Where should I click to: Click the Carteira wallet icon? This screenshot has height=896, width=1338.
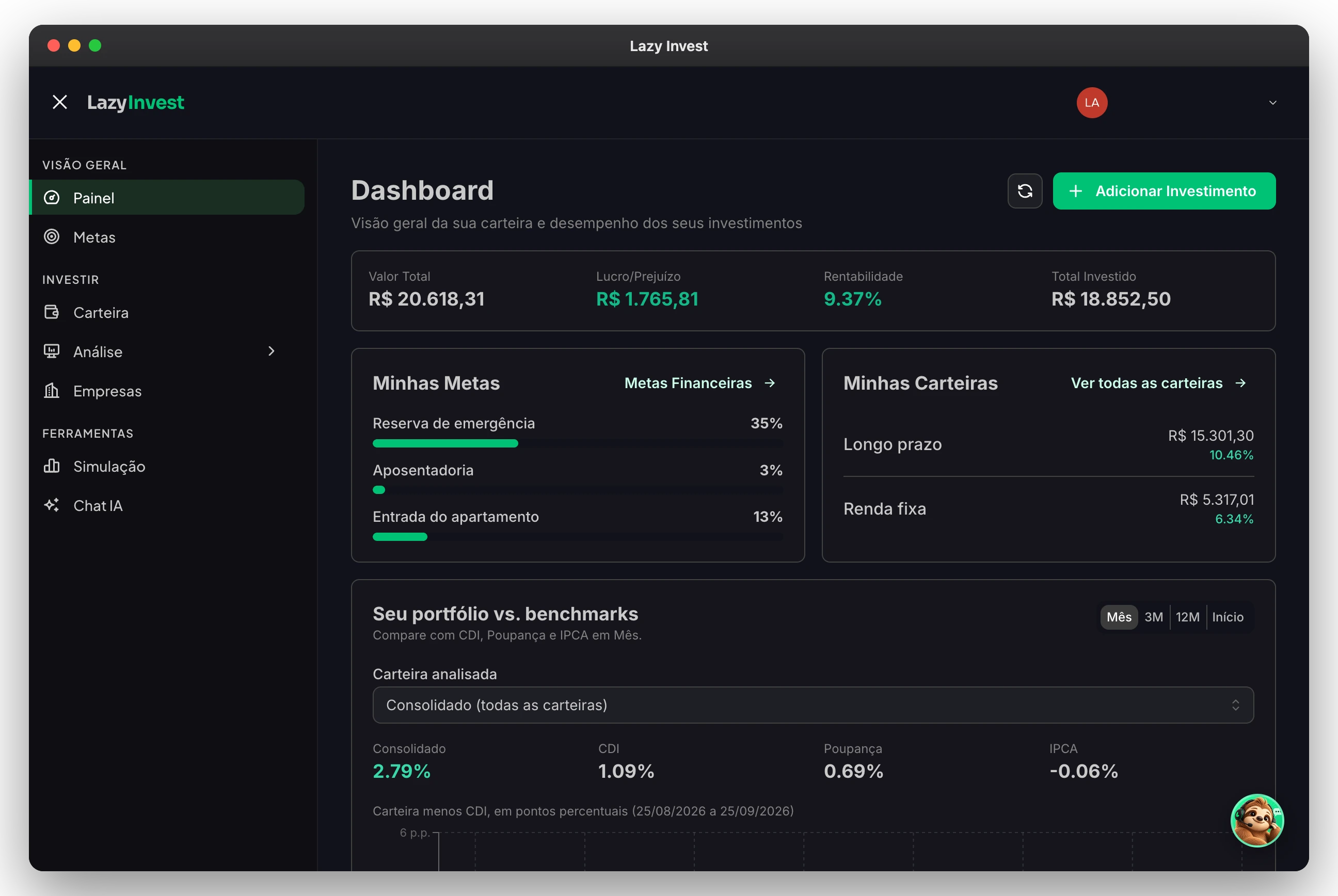[x=52, y=312]
